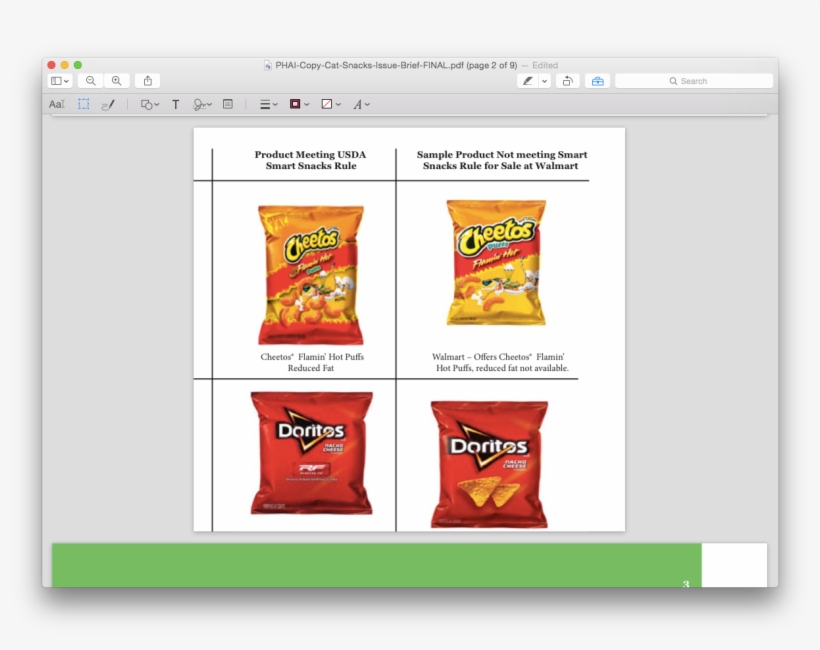The height and width of the screenshot is (650, 820).
Task: Rotate the PDF page
Action: coord(567,80)
